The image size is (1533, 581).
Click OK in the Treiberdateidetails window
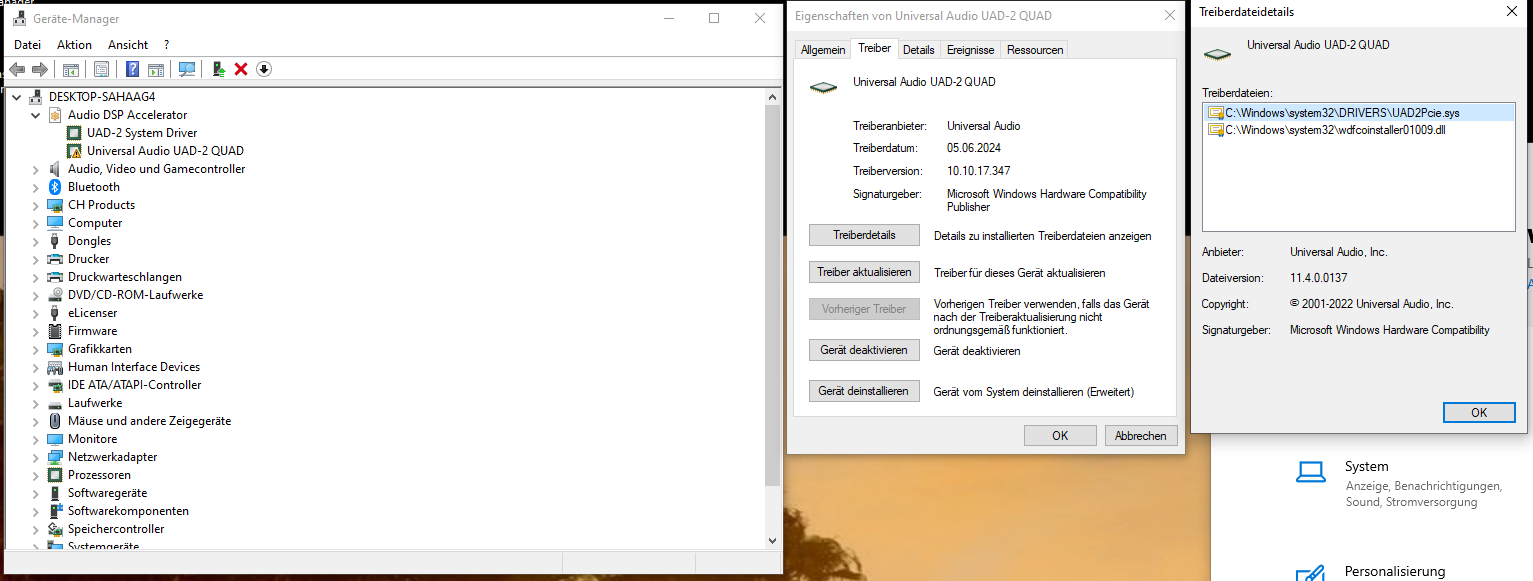pyautogui.click(x=1479, y=412)
